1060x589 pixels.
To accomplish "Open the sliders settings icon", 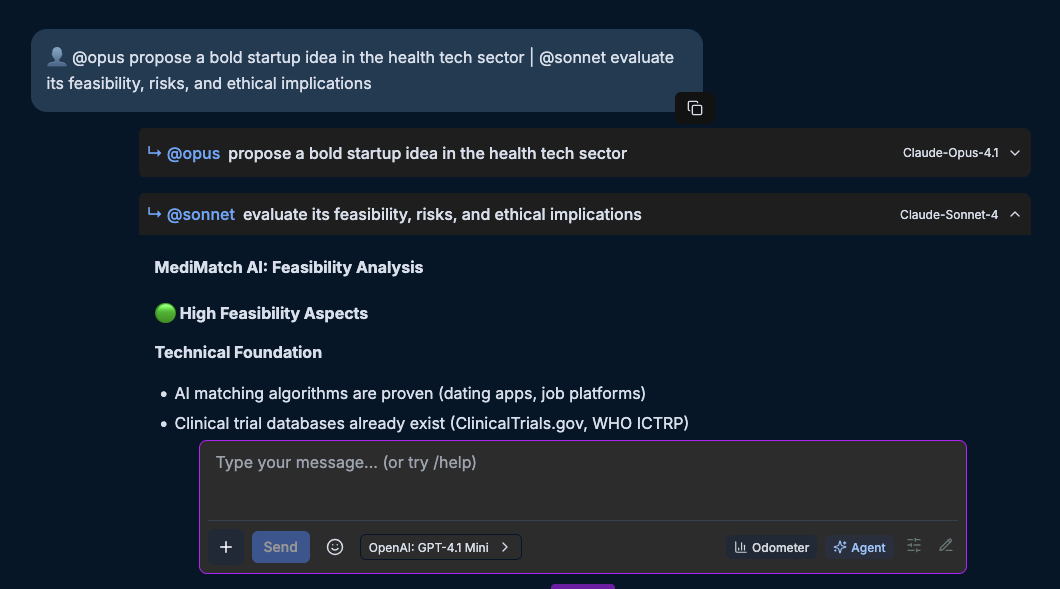I will pos(914,546).
